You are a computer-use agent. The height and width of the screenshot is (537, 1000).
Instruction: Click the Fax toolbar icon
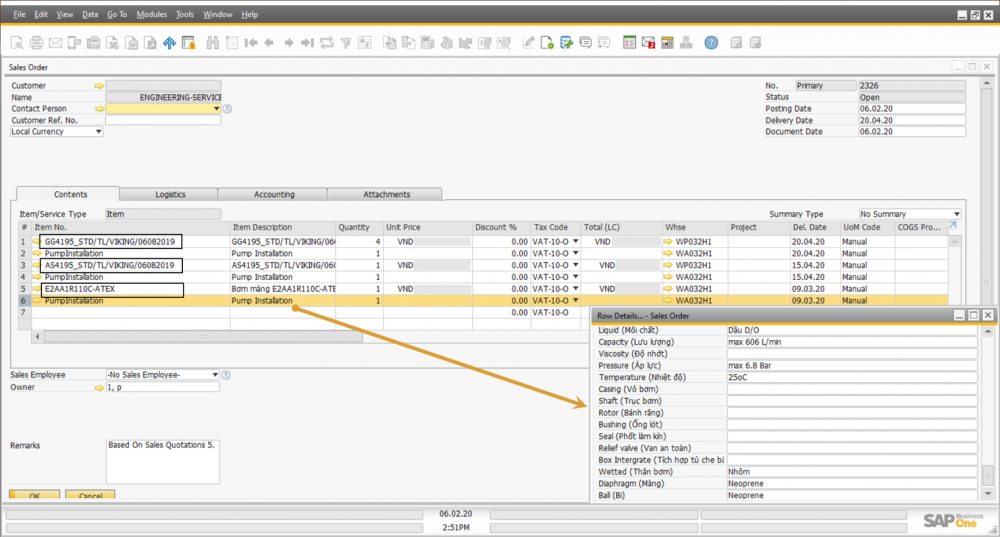click(94, 43)
